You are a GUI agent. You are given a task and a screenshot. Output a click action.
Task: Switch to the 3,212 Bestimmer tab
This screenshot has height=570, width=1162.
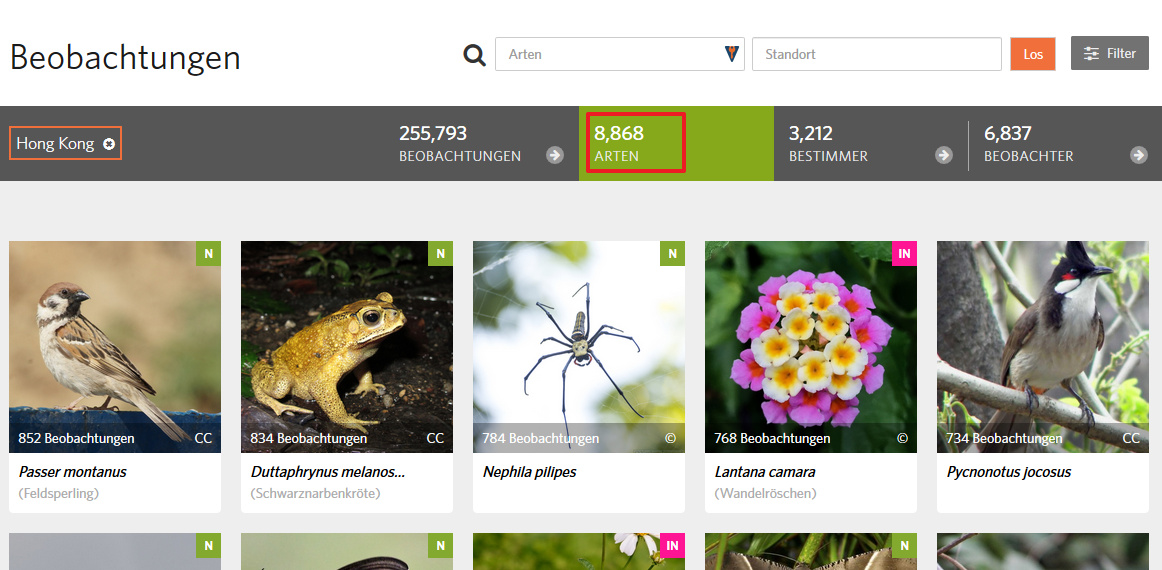[x=871, y=144]
